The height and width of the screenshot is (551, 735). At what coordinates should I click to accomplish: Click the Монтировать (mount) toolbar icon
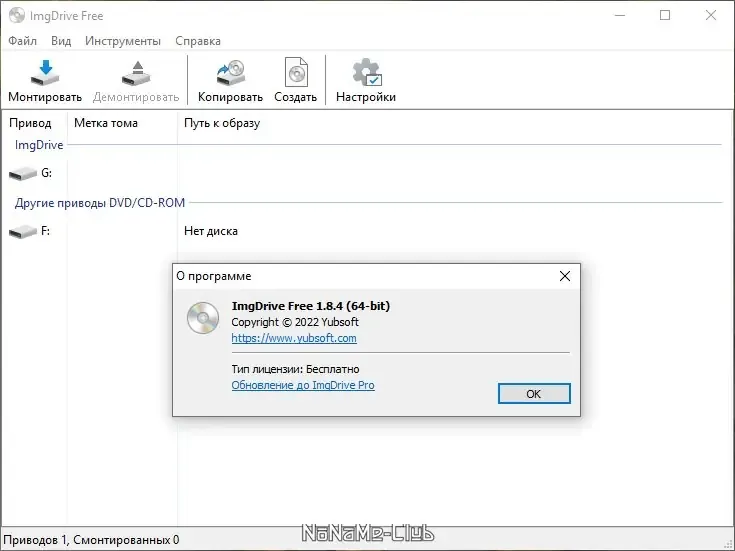pos(45,73)
